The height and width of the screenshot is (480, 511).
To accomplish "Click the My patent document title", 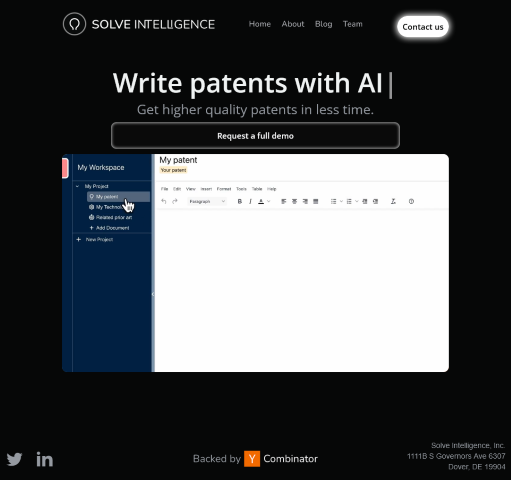I will [178, 160].
